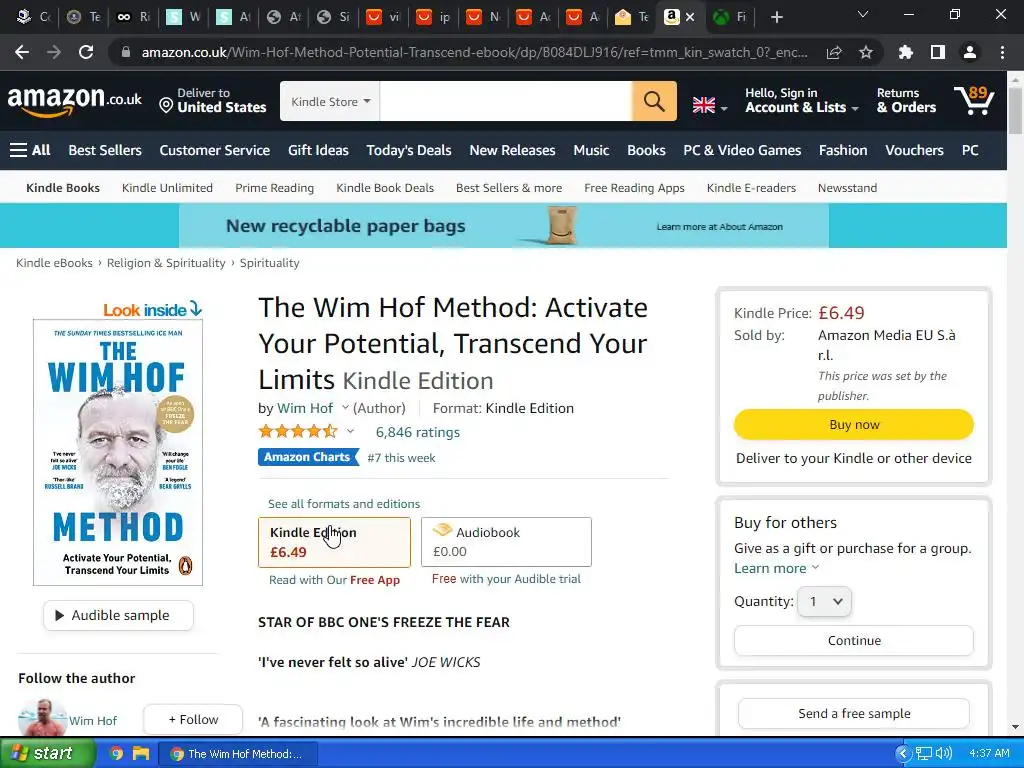1024x768 pixels.
Task: Expand star rating breakdown chevron
Action: pos(351,431)
